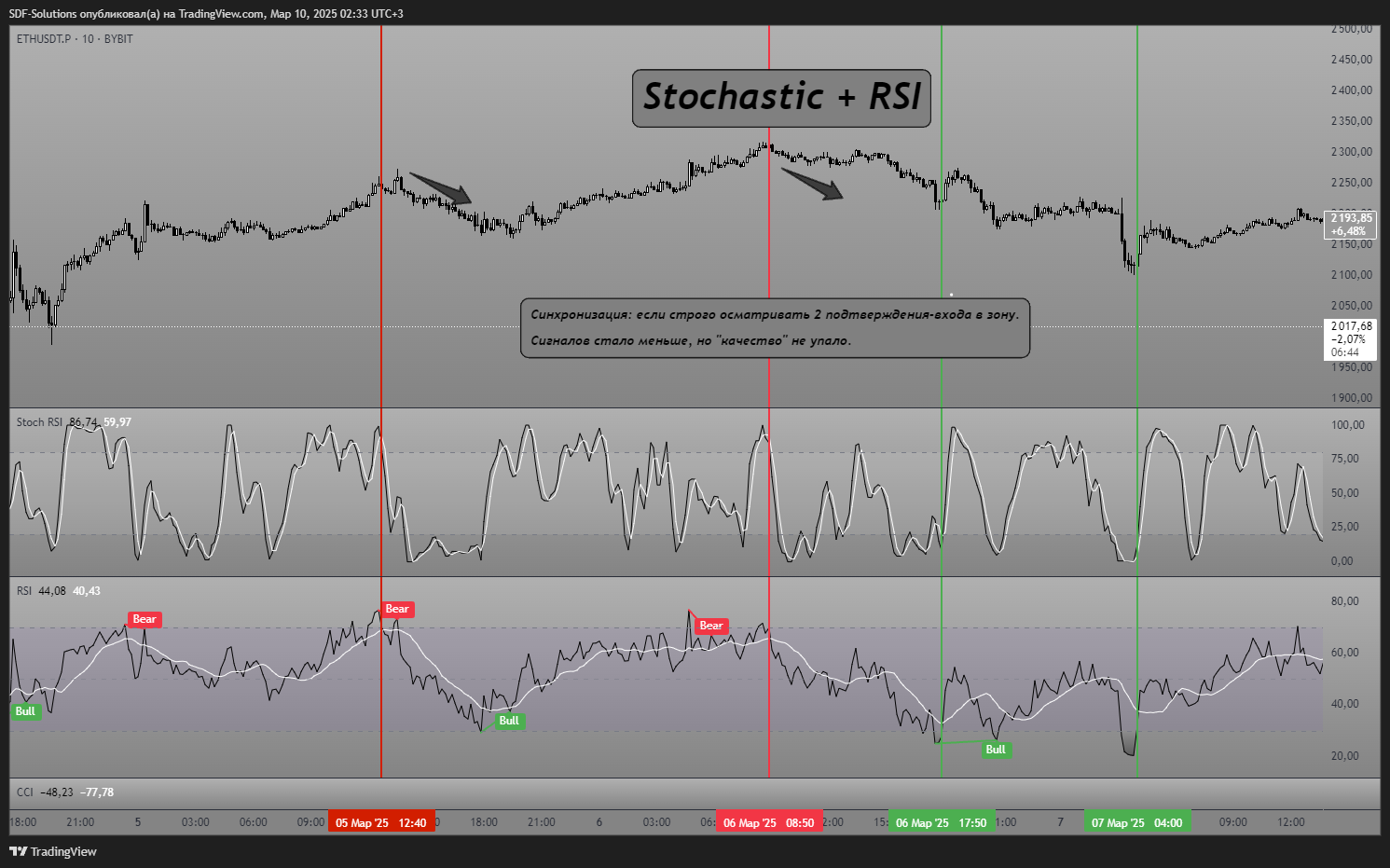
Task: Click the 100,00 Stoch RSI scale label
Action: click(x=1348, y=425)
